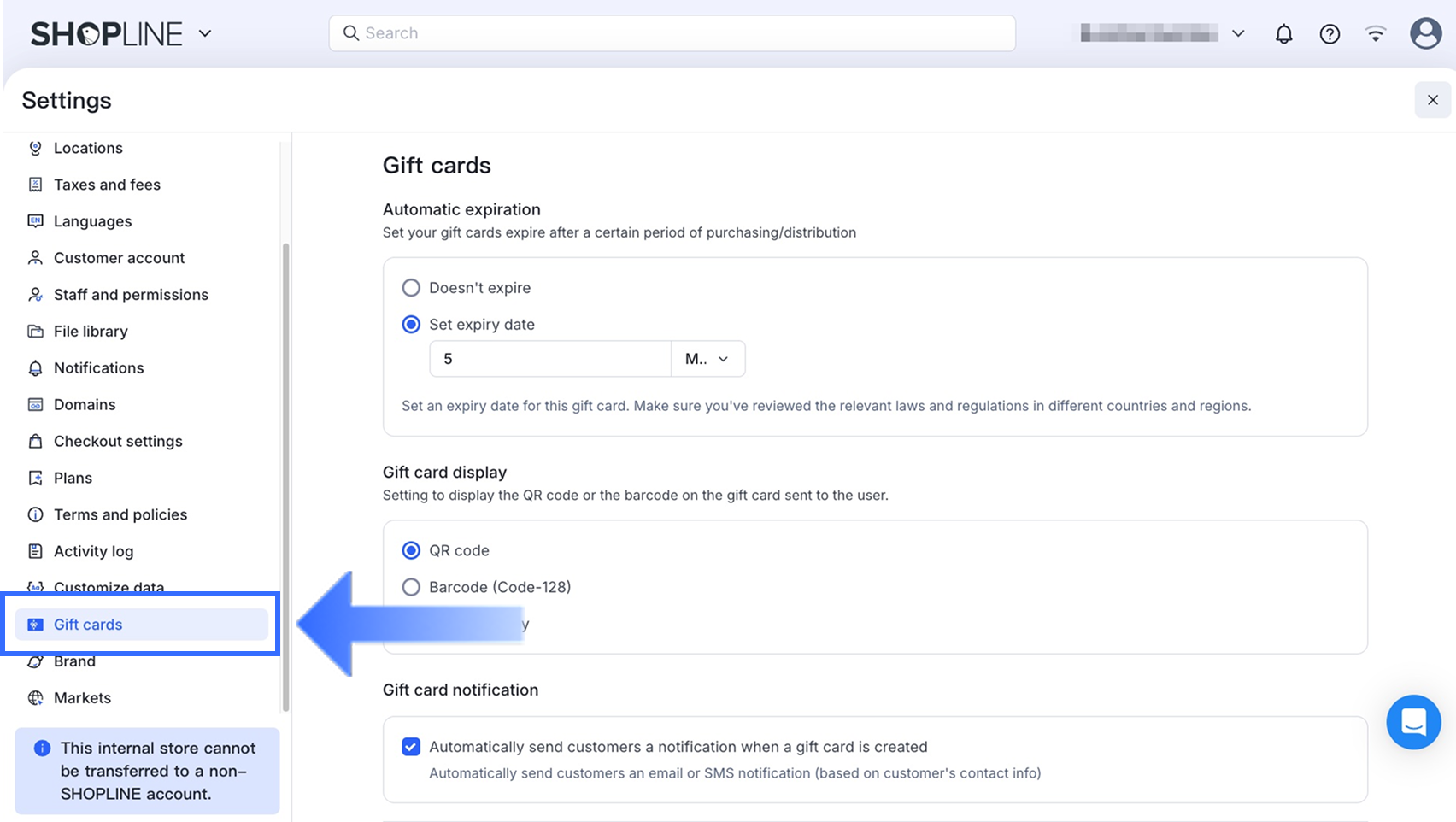Open the help question mark icon
This screenshot has height=822, width=1456.
1330,34
